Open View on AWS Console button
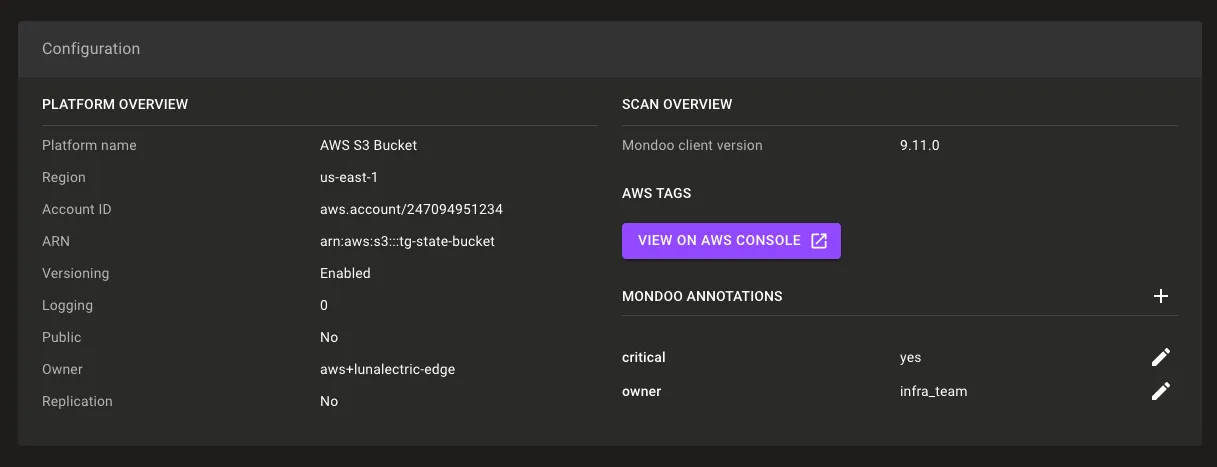This screenshot has width=1217, height=467. pos(731,241)
